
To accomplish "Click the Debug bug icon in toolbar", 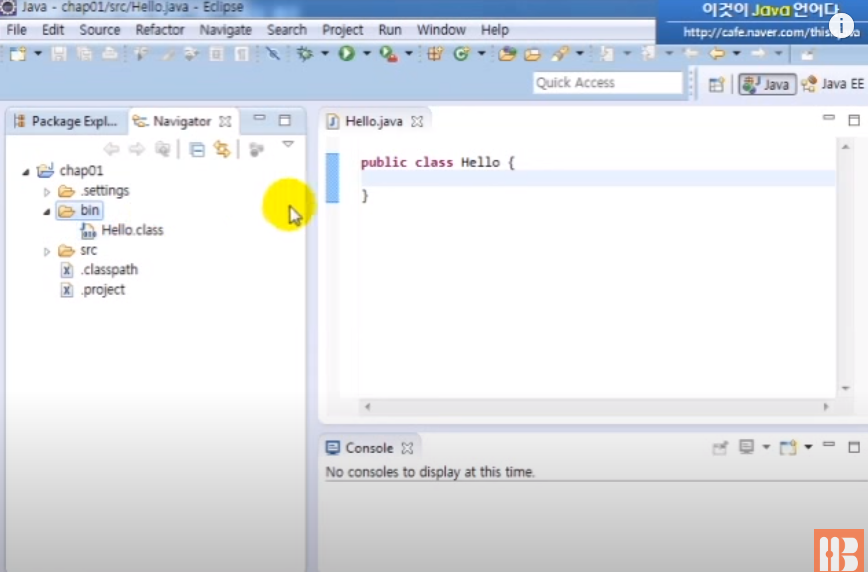I will coord(304,54).
